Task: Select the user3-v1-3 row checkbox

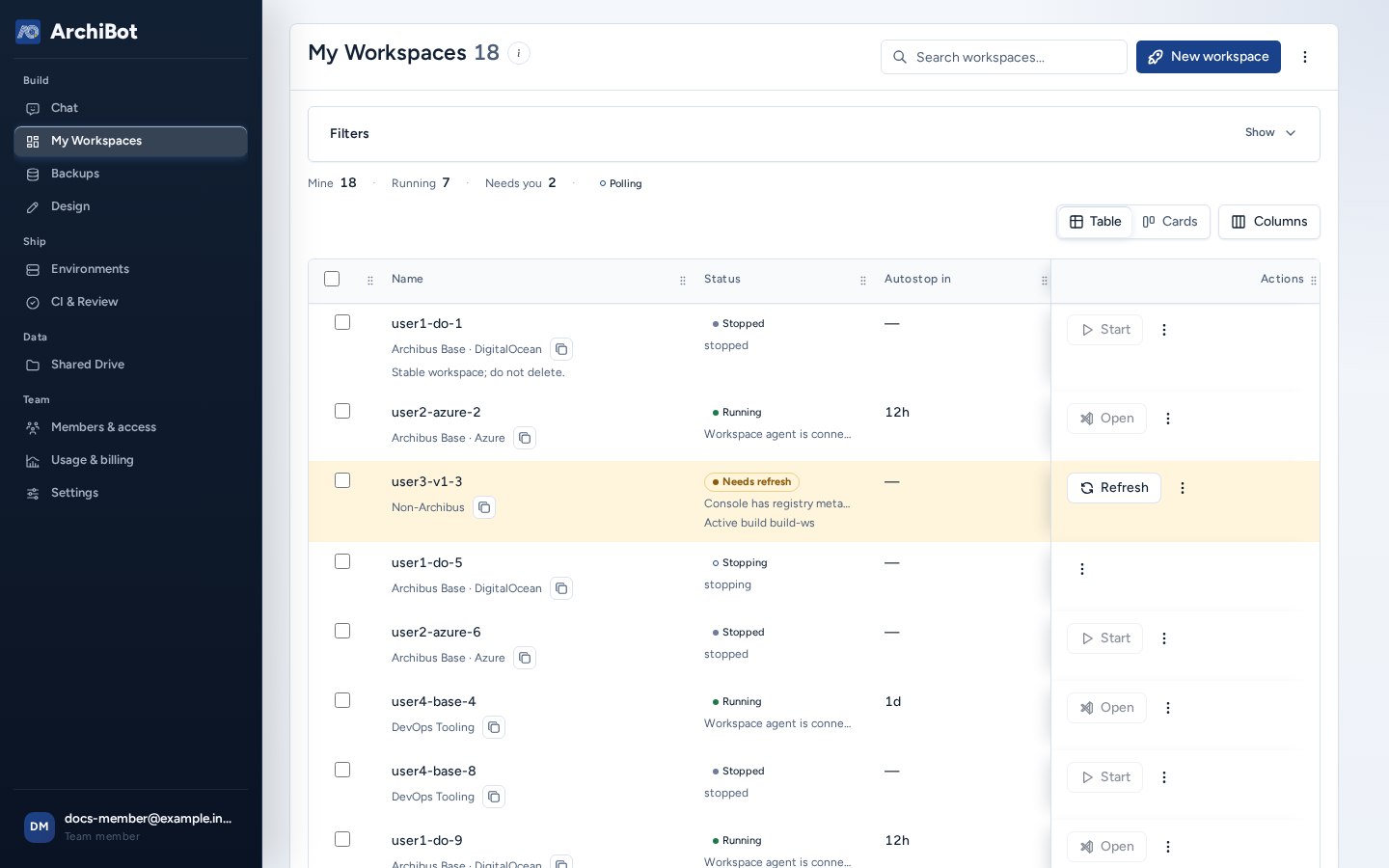Action: pyautogui.click(x=342, y=480)
